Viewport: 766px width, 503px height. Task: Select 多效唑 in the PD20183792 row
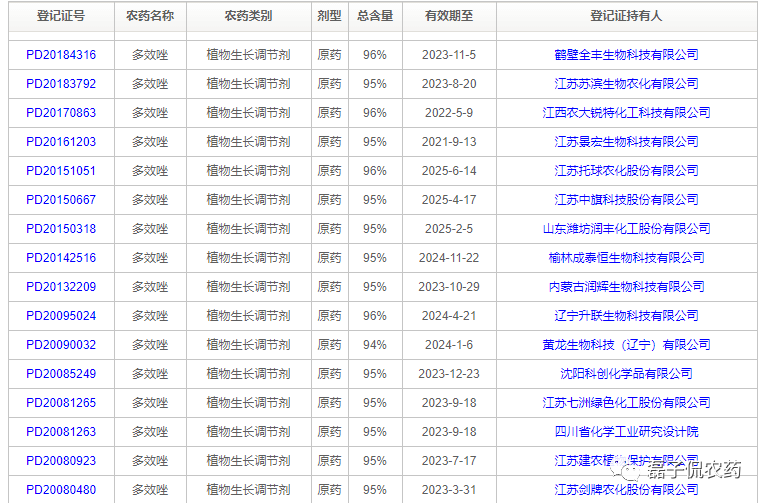pyautogui.click(x=150, y=84)
